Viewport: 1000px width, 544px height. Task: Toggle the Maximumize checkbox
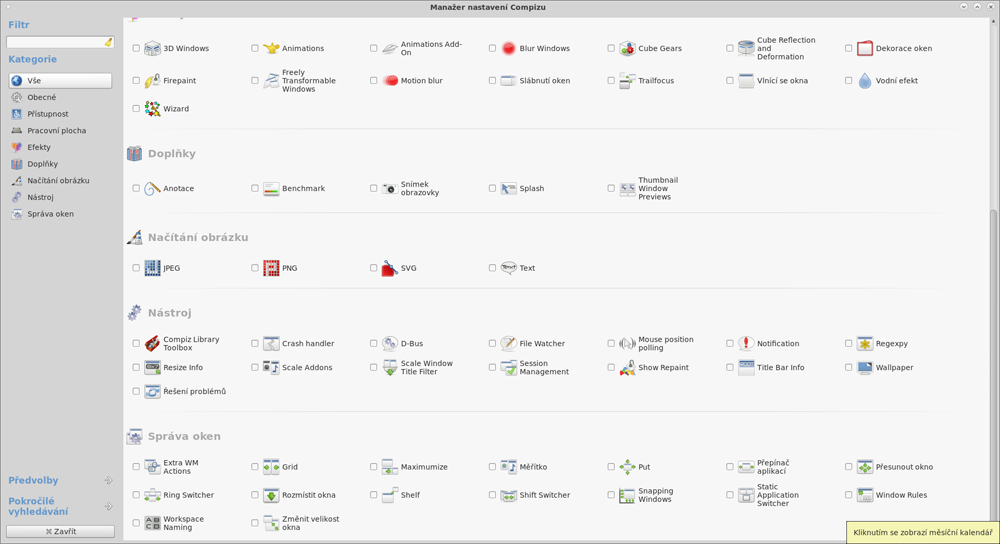pos(373,467)
